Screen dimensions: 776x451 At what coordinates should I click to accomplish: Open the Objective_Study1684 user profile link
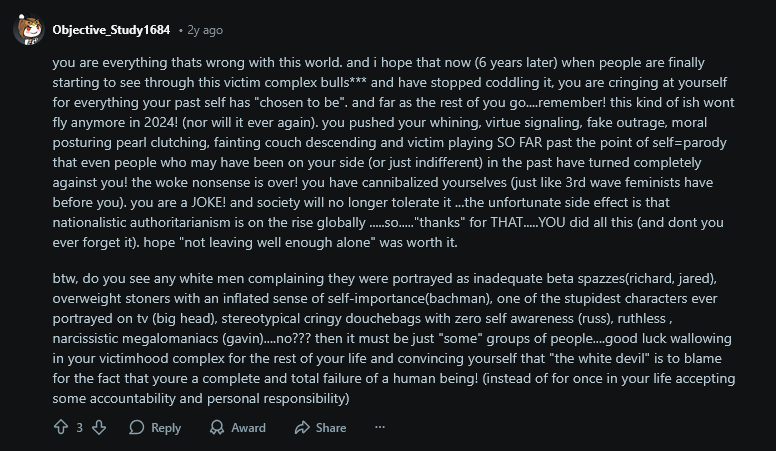[110, 30]
